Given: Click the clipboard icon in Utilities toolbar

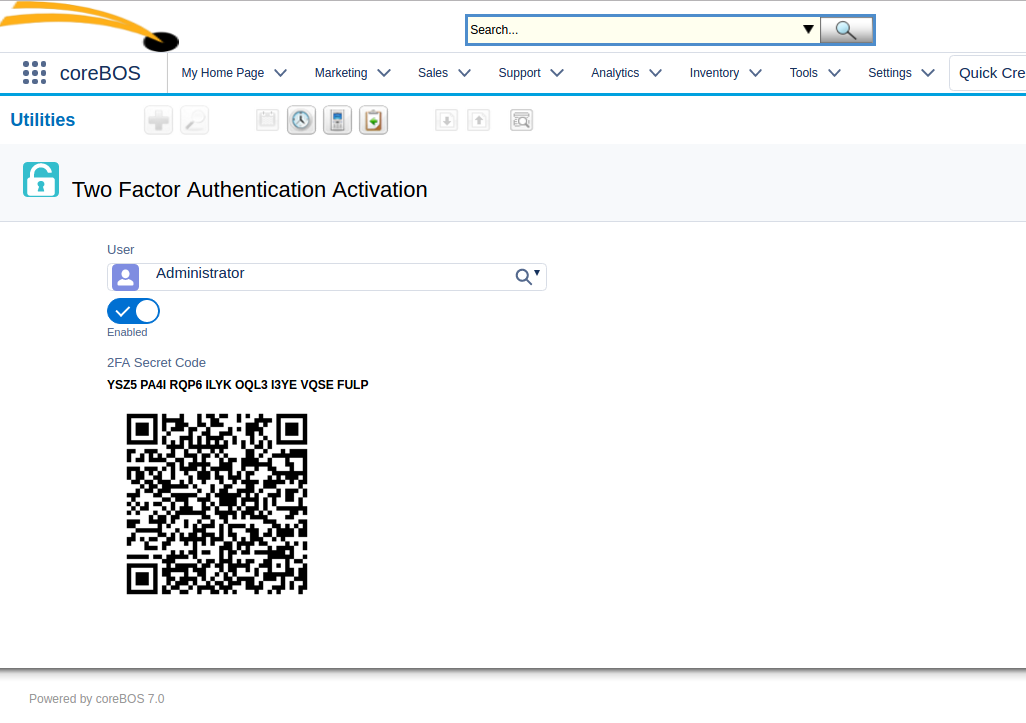Looking at the screenshot, I should pyautogui.click(x=373, y=121).
